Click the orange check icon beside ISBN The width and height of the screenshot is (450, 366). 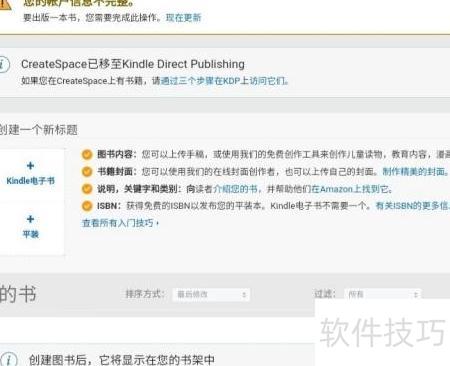[x=87, y=206]
